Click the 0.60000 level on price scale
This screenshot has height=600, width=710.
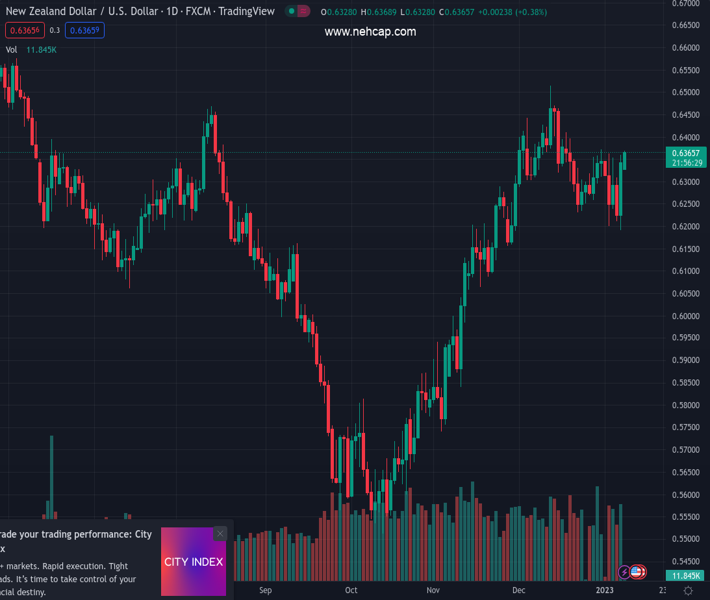pyautogui.click(x=686, y=316)
